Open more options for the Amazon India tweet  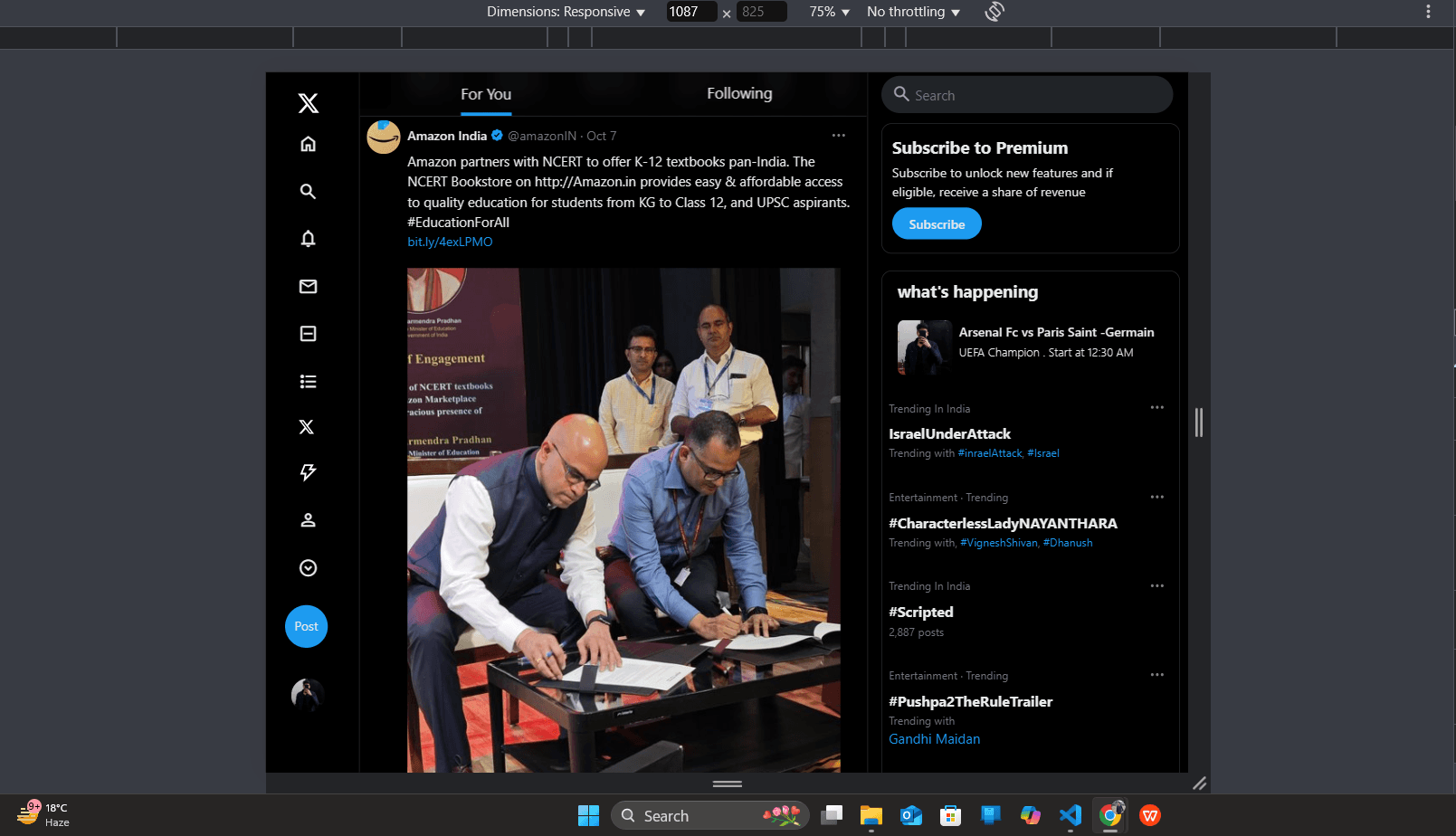[x=839, y=136]
